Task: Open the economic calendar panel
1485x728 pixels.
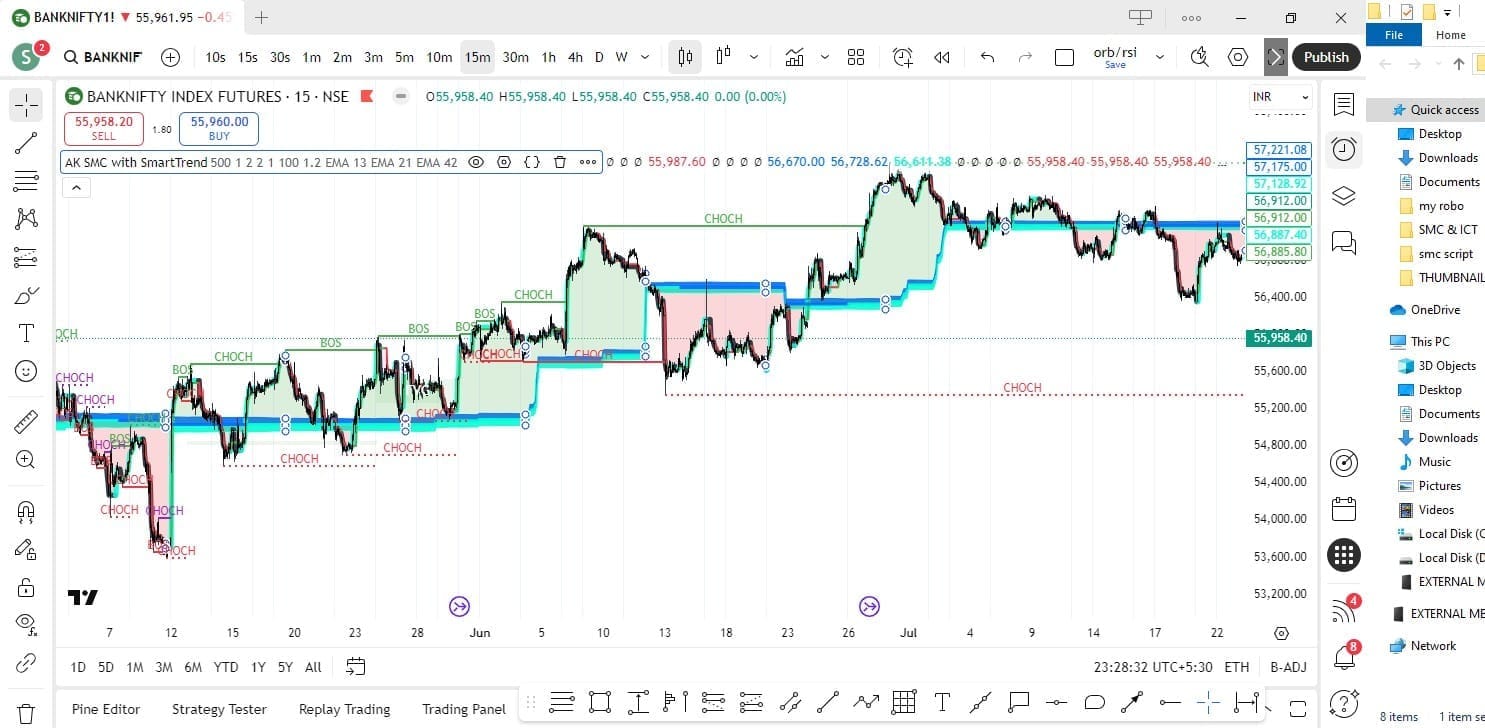Action: (x=1344, y=508)
